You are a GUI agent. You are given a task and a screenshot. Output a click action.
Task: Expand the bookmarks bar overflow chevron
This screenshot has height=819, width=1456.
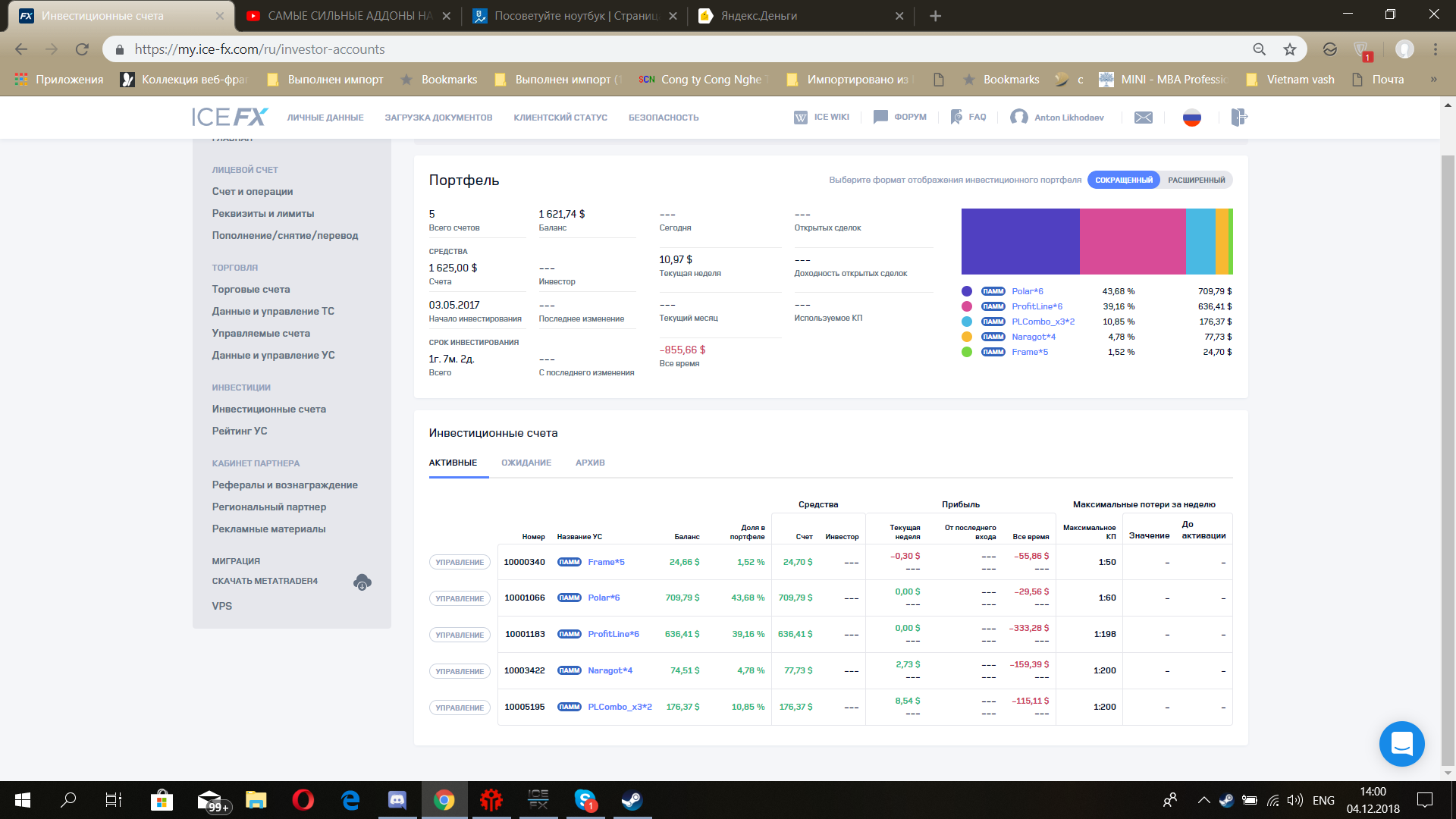(x=1433, y=80)
